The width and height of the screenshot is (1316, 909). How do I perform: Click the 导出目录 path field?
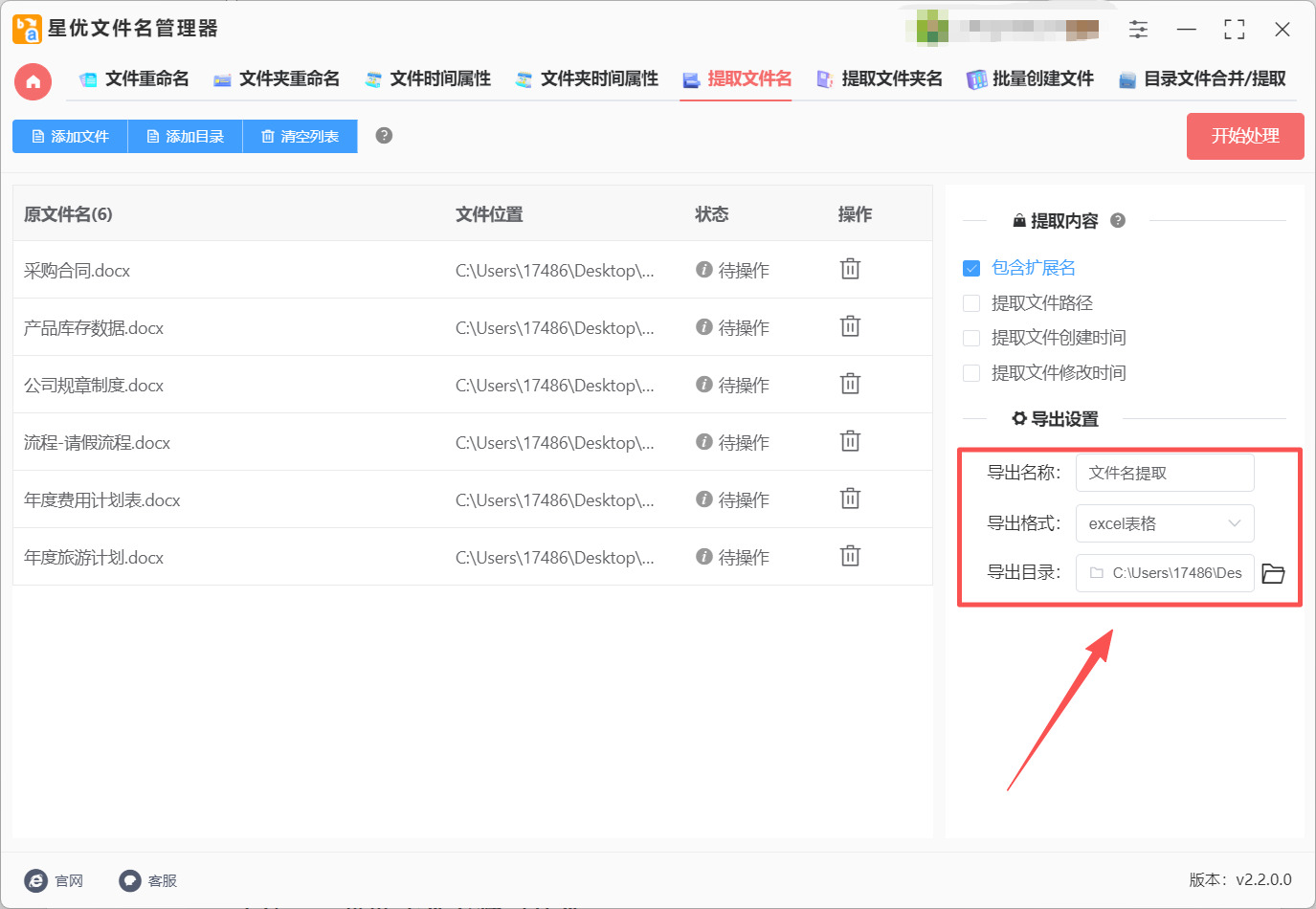tap(1165, 573)
